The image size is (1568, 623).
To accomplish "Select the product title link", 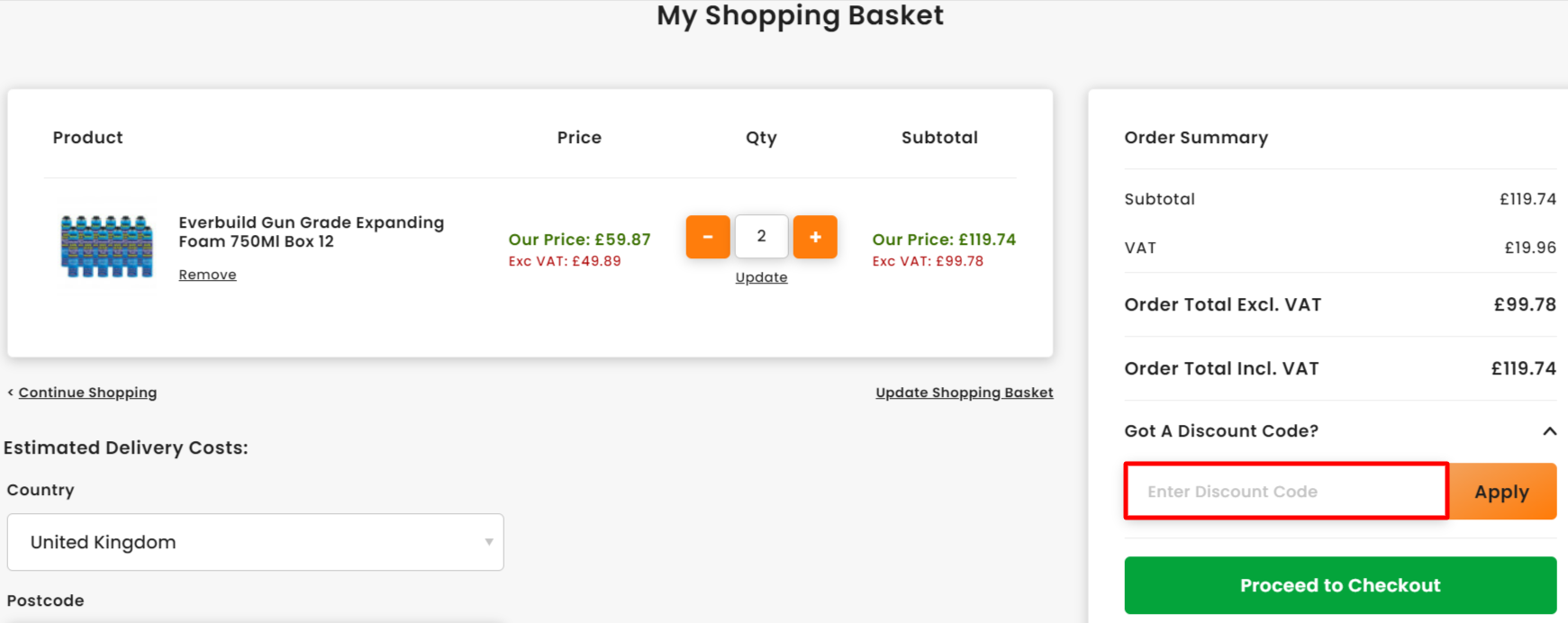I will [311, 231].
